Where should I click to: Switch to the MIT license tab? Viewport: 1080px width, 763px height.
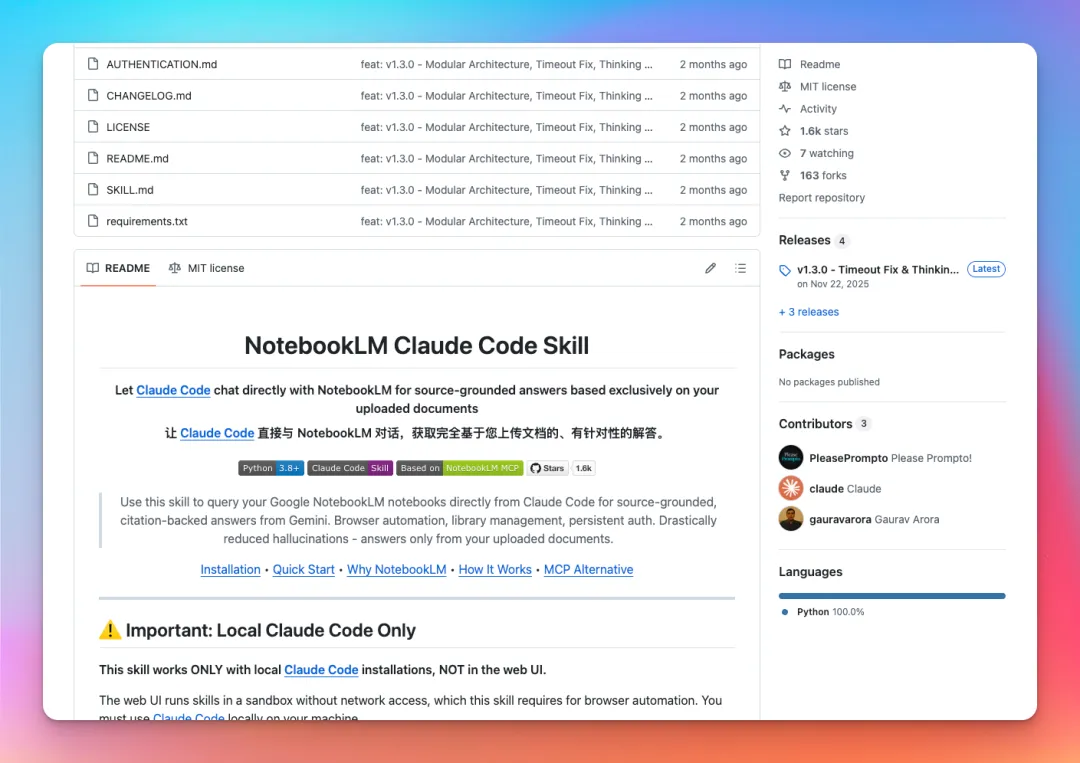[x=207, y=268]
